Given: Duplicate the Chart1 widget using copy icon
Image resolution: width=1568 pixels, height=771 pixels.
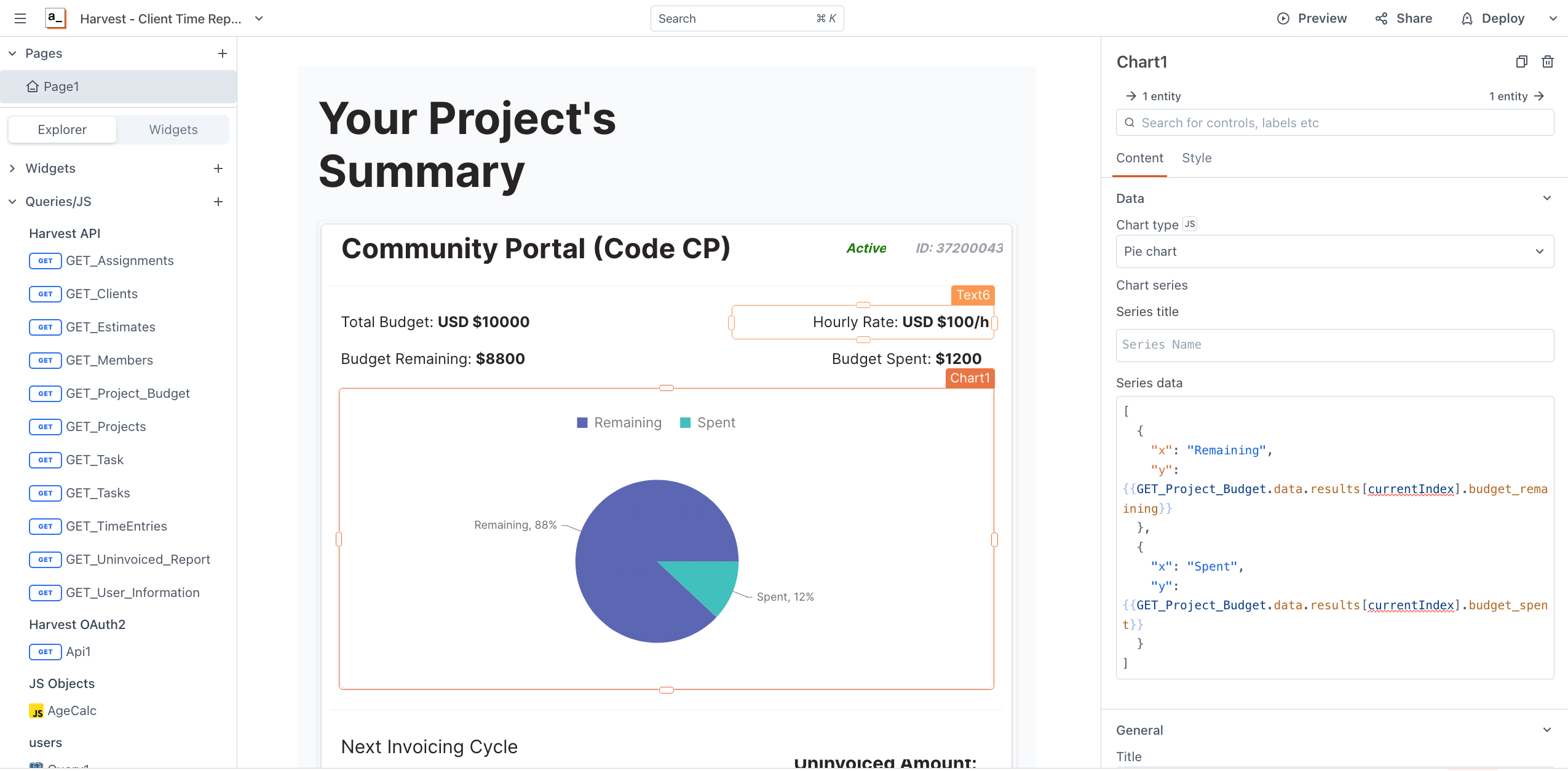Looking at the screenshot, I should [1521, 61].
